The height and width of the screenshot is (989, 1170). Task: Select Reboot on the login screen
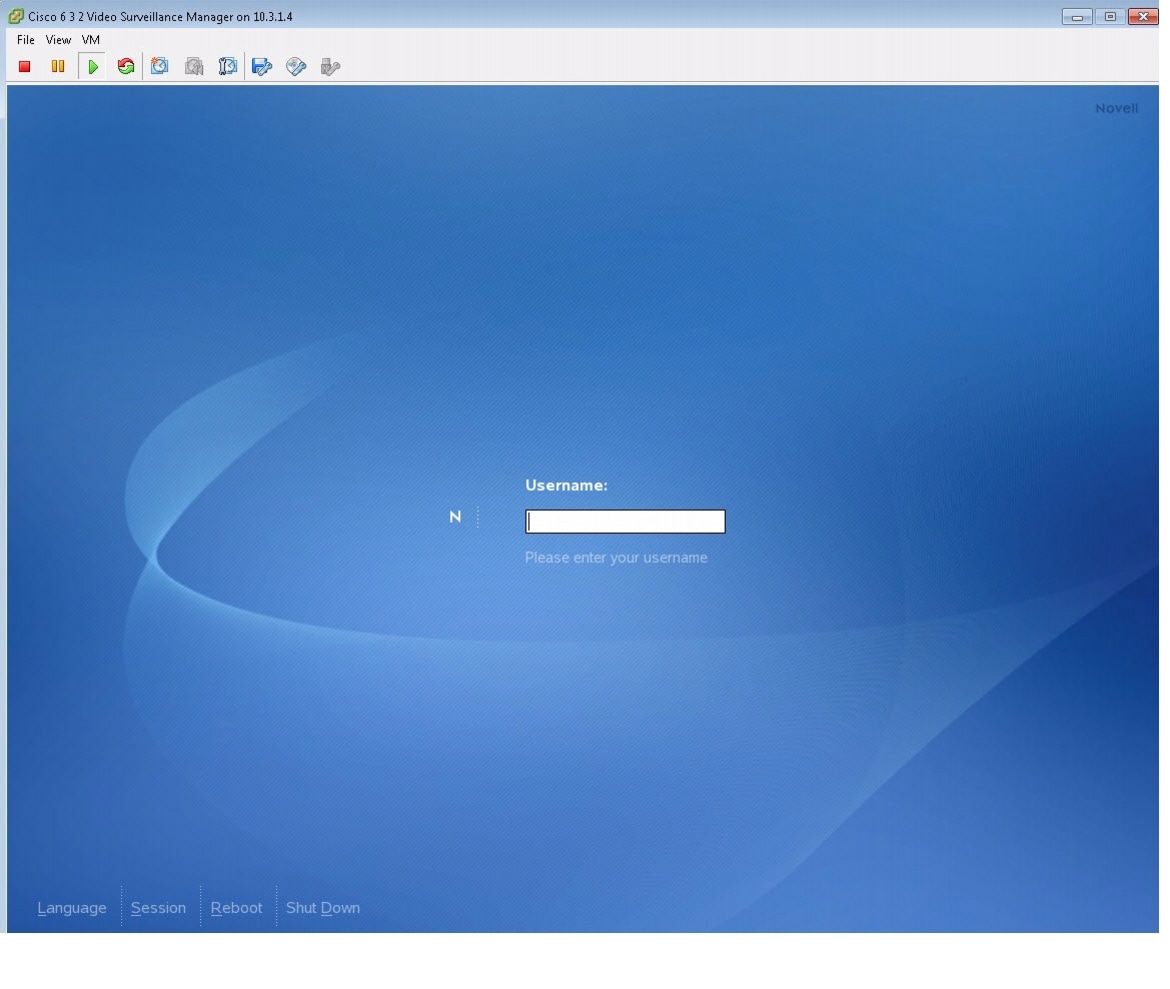click(237, 908)
